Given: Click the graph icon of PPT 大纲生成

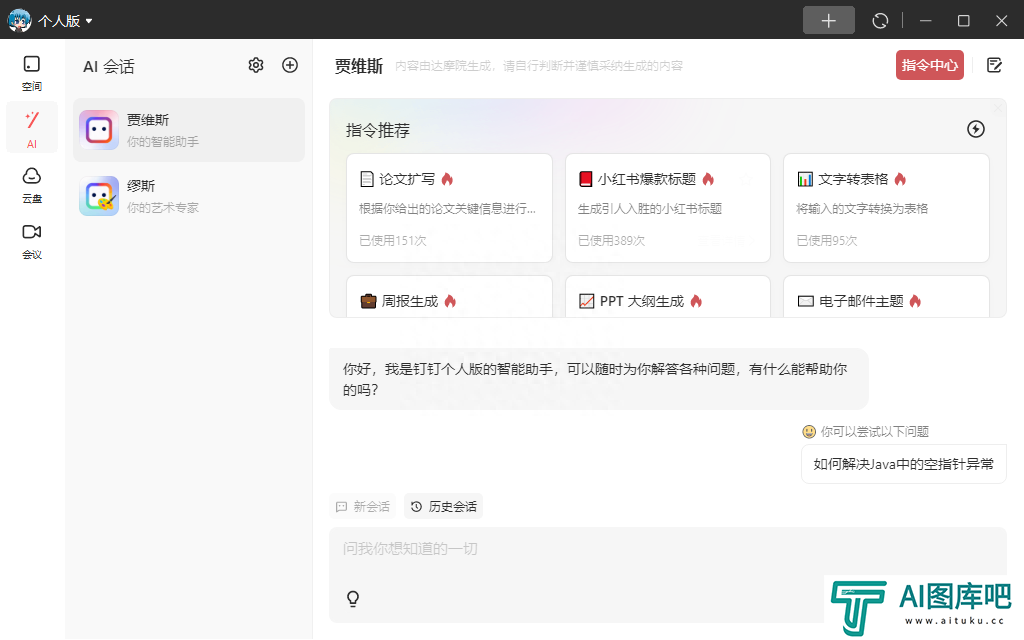Looking at the screenshot, I should (586, 301).
